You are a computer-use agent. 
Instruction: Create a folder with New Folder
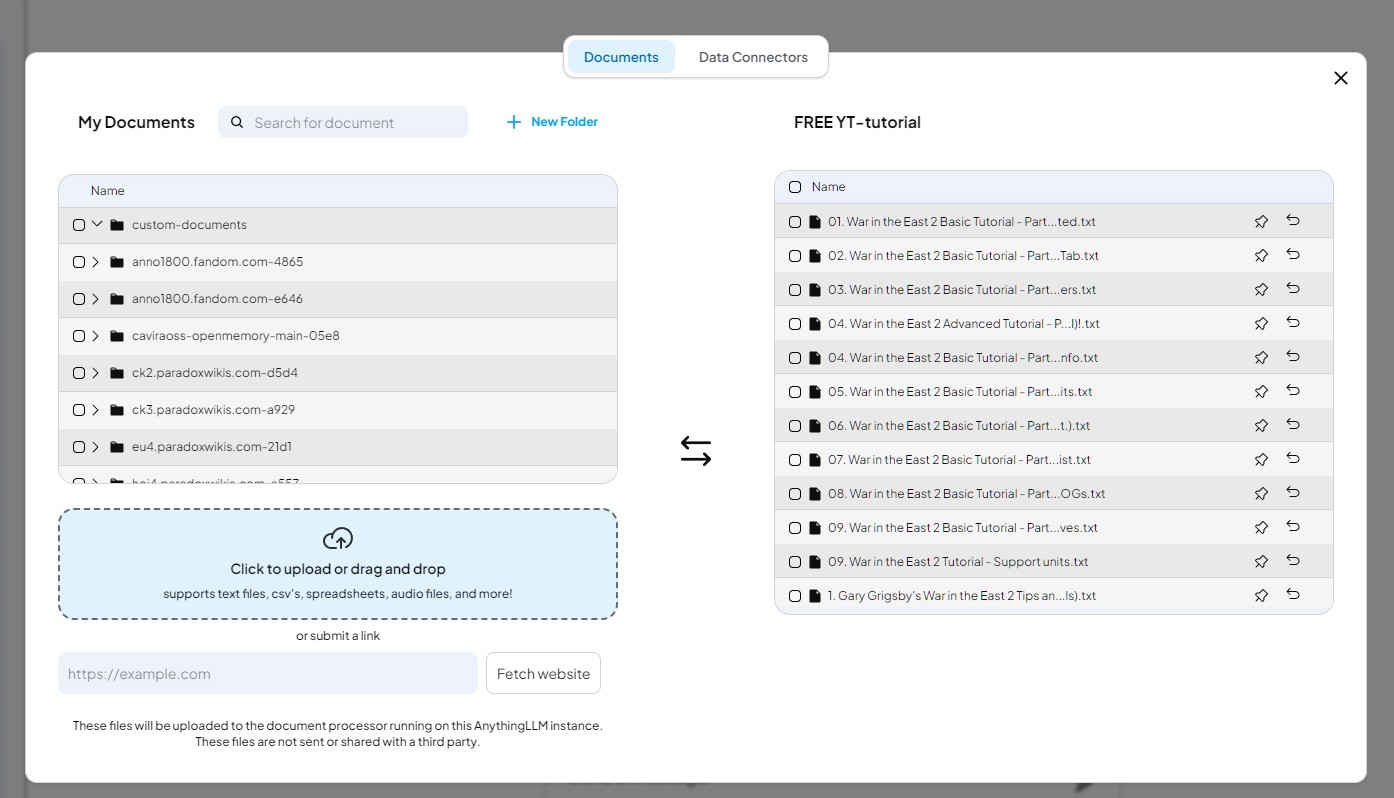(552, 122)
